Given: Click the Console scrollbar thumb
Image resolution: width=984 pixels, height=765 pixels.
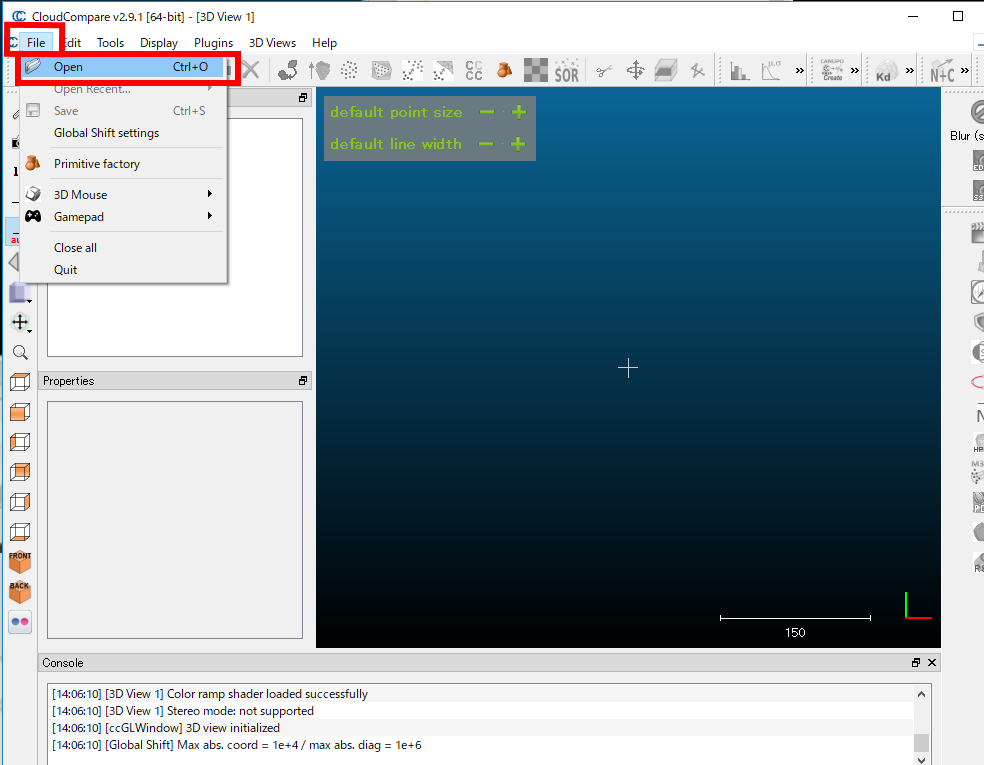Looking at the screenshot, I should [x=921, y=742].
